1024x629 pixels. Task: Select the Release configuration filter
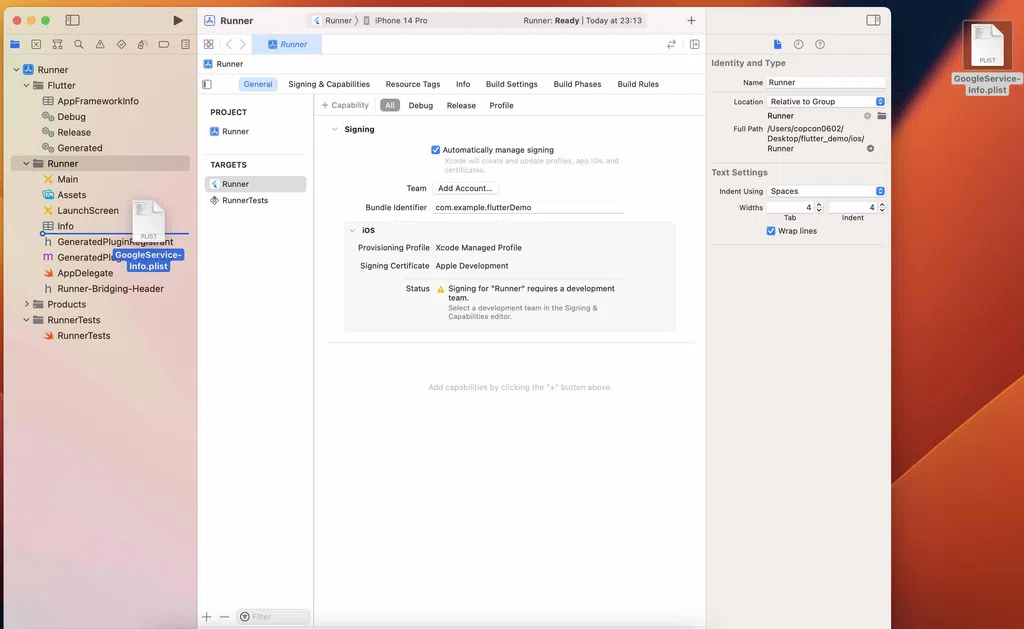pos(461,105)
